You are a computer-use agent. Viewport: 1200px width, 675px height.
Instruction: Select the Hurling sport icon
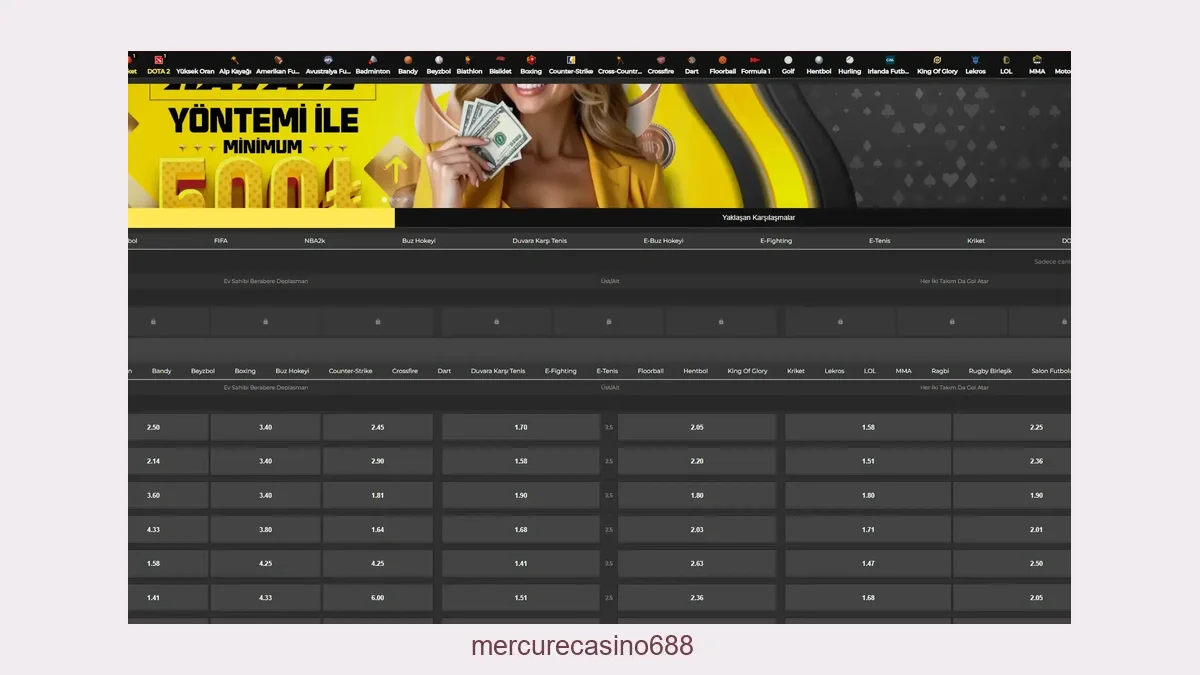(x=849, y=61)
